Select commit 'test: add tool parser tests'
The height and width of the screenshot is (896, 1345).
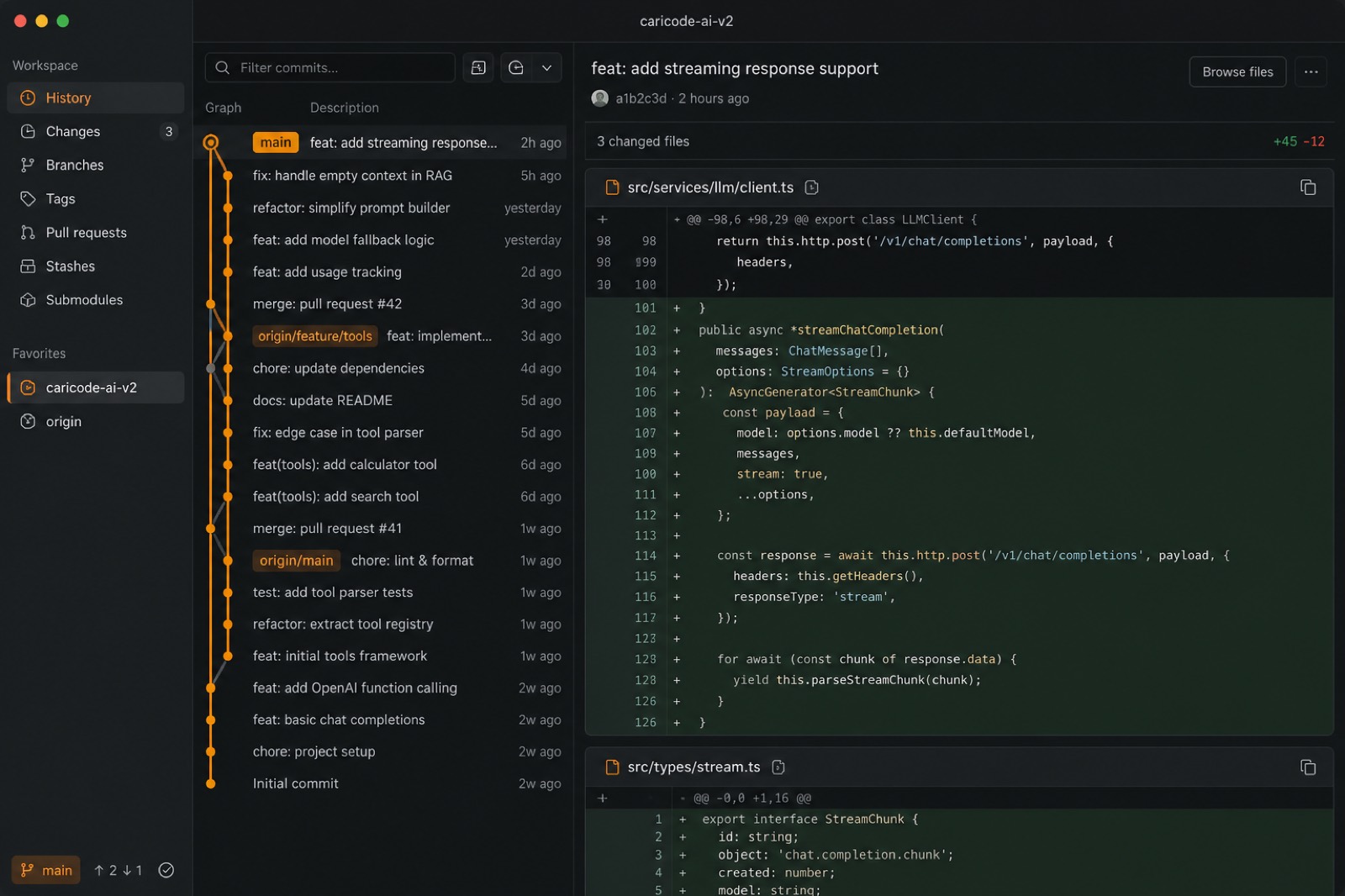382,592
